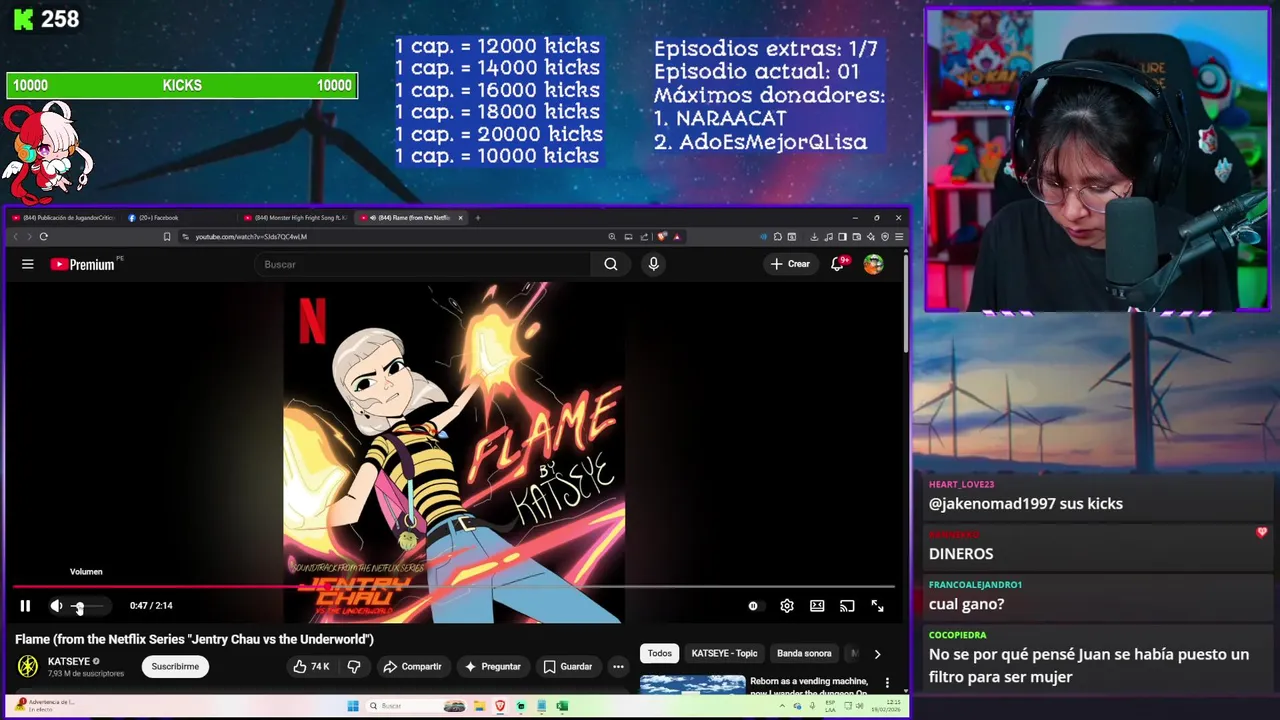Open the Crear menu

coord(790,264)
